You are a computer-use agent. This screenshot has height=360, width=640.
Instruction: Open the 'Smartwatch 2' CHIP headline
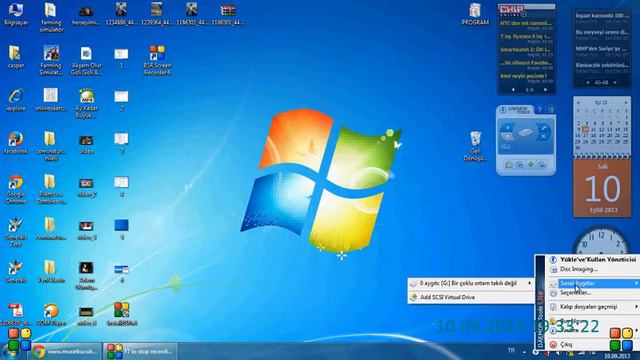click(526, 51)
